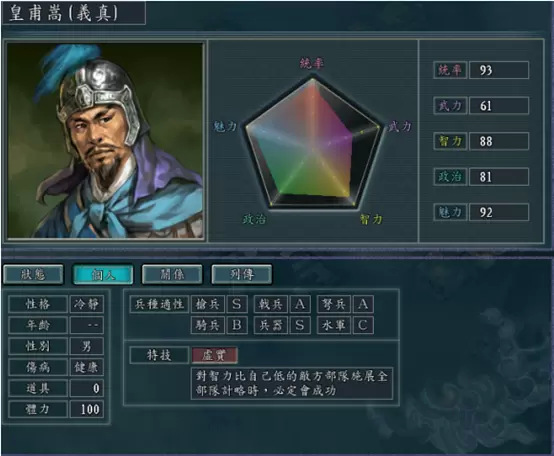Click the 虛實 special skill badge

(214, 355)
